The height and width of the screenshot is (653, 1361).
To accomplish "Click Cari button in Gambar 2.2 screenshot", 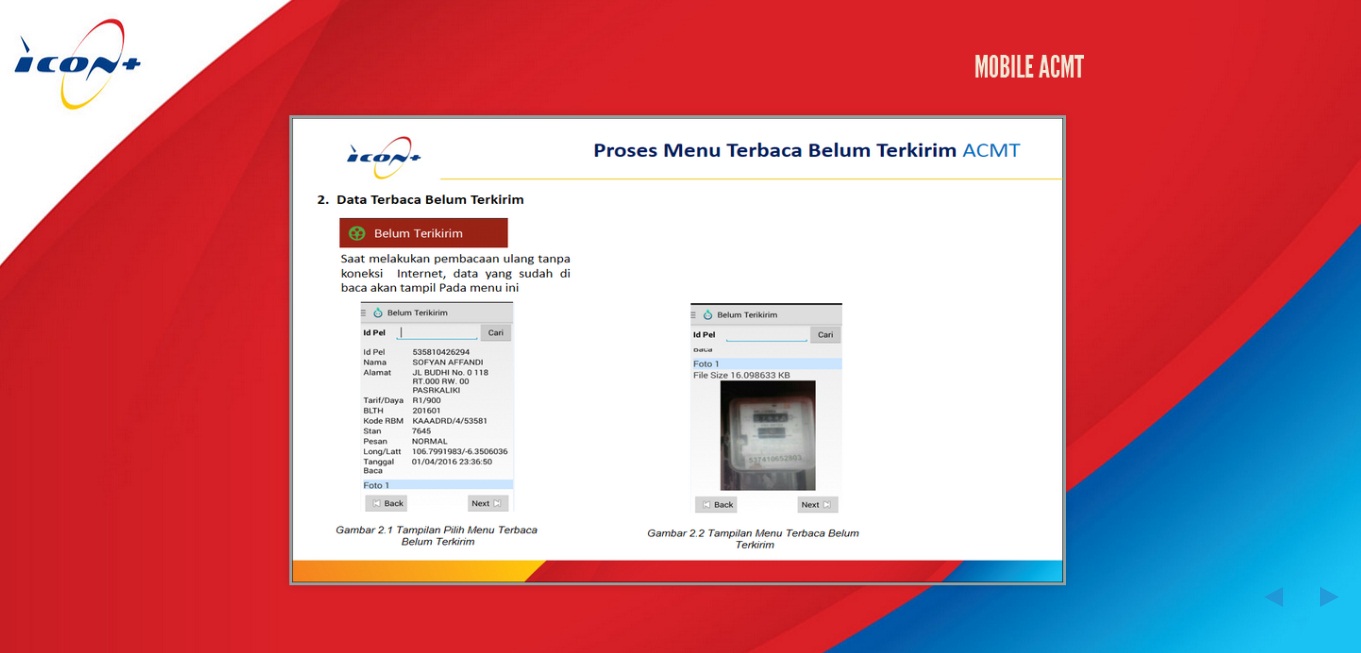I will pyautogui.click(x=825, y=334).
